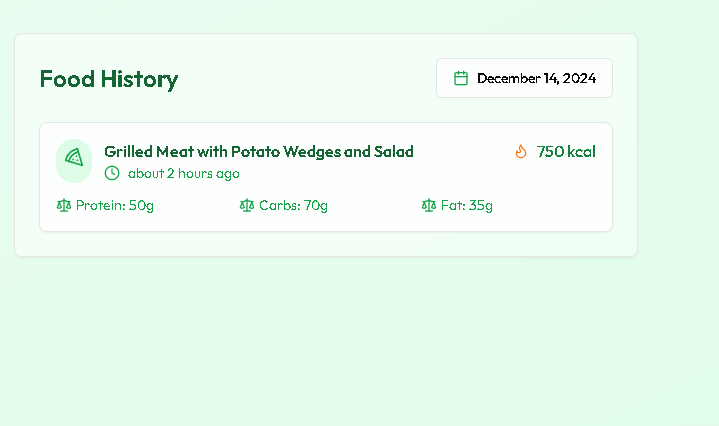Open the December 14, 2024 date picker
The image size is (719, 426).
pos(524,78)
